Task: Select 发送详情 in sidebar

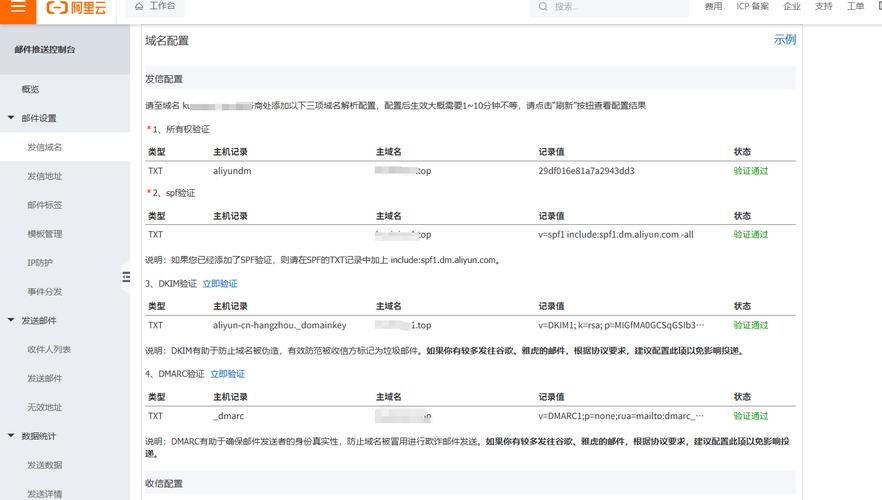Action: click(44, 494)
